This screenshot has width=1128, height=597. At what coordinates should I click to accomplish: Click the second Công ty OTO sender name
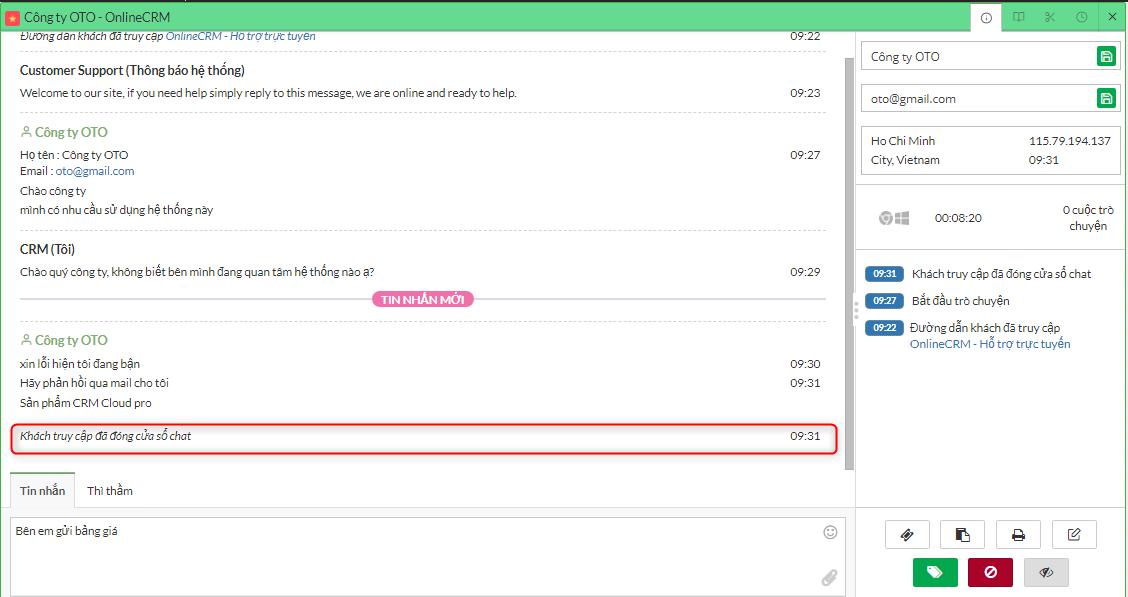[x=71, y=340]
